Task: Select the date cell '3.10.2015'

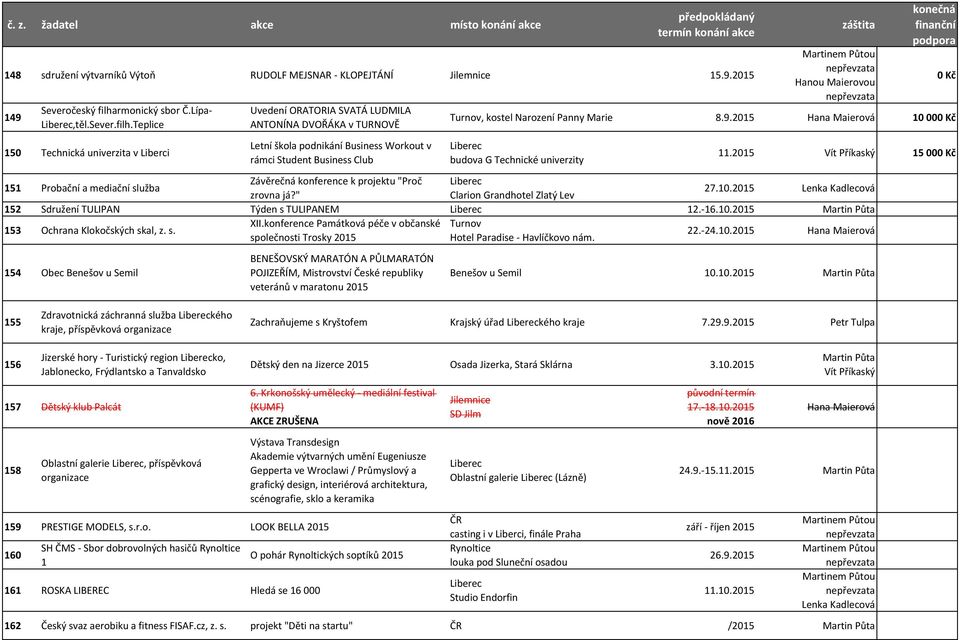Action: point(732,364)
